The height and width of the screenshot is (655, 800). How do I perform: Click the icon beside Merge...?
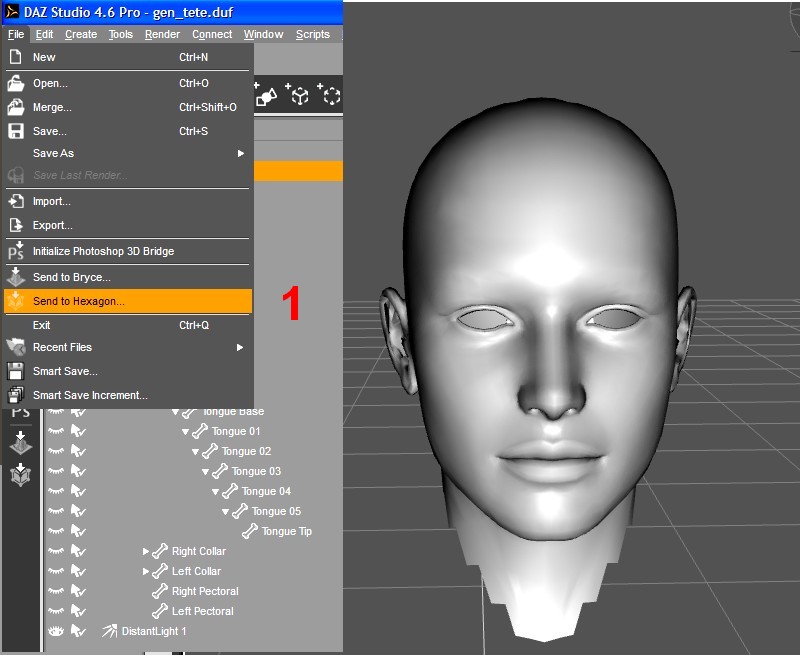16,107
